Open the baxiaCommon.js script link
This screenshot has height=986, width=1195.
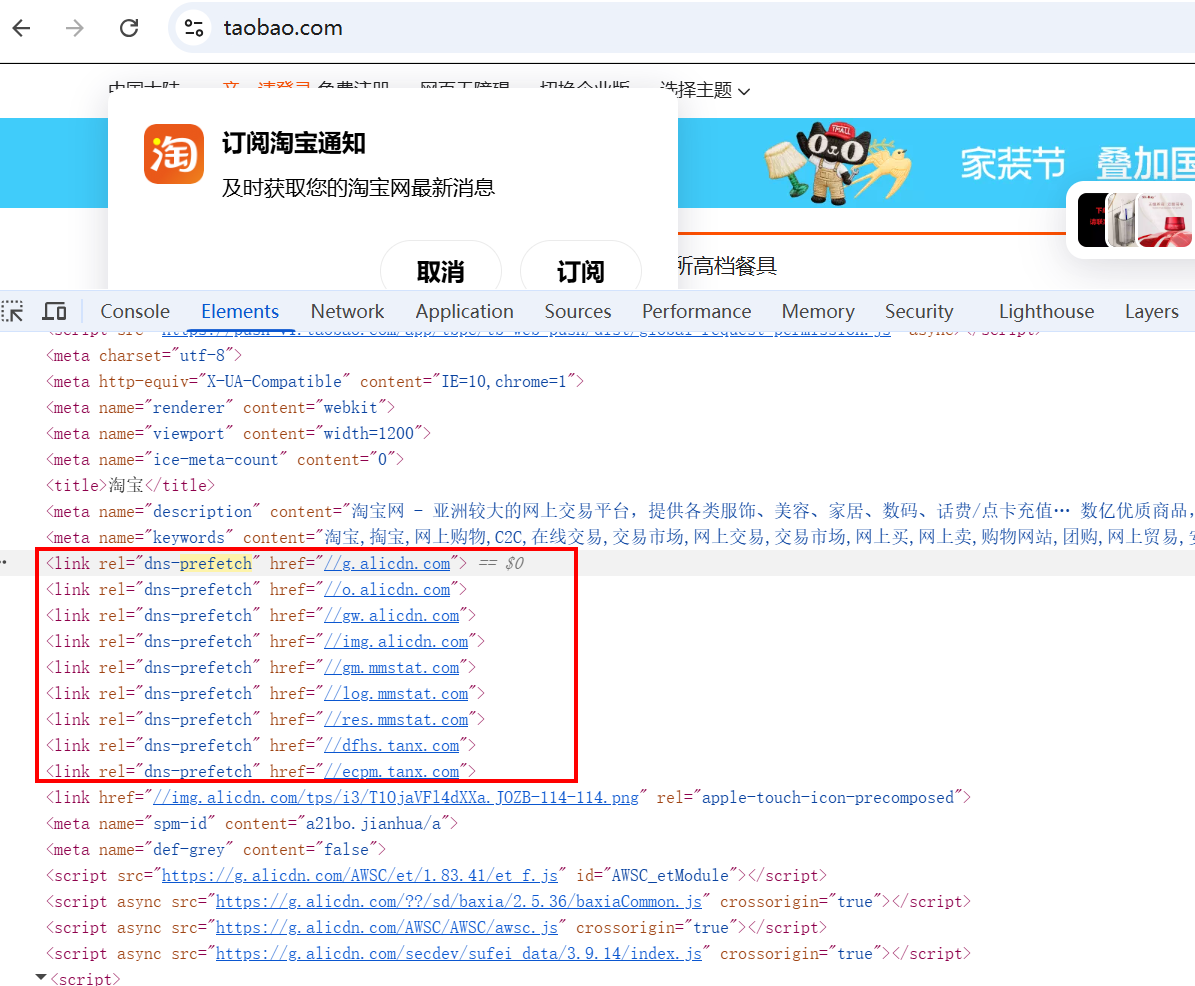tap(459, 901)
